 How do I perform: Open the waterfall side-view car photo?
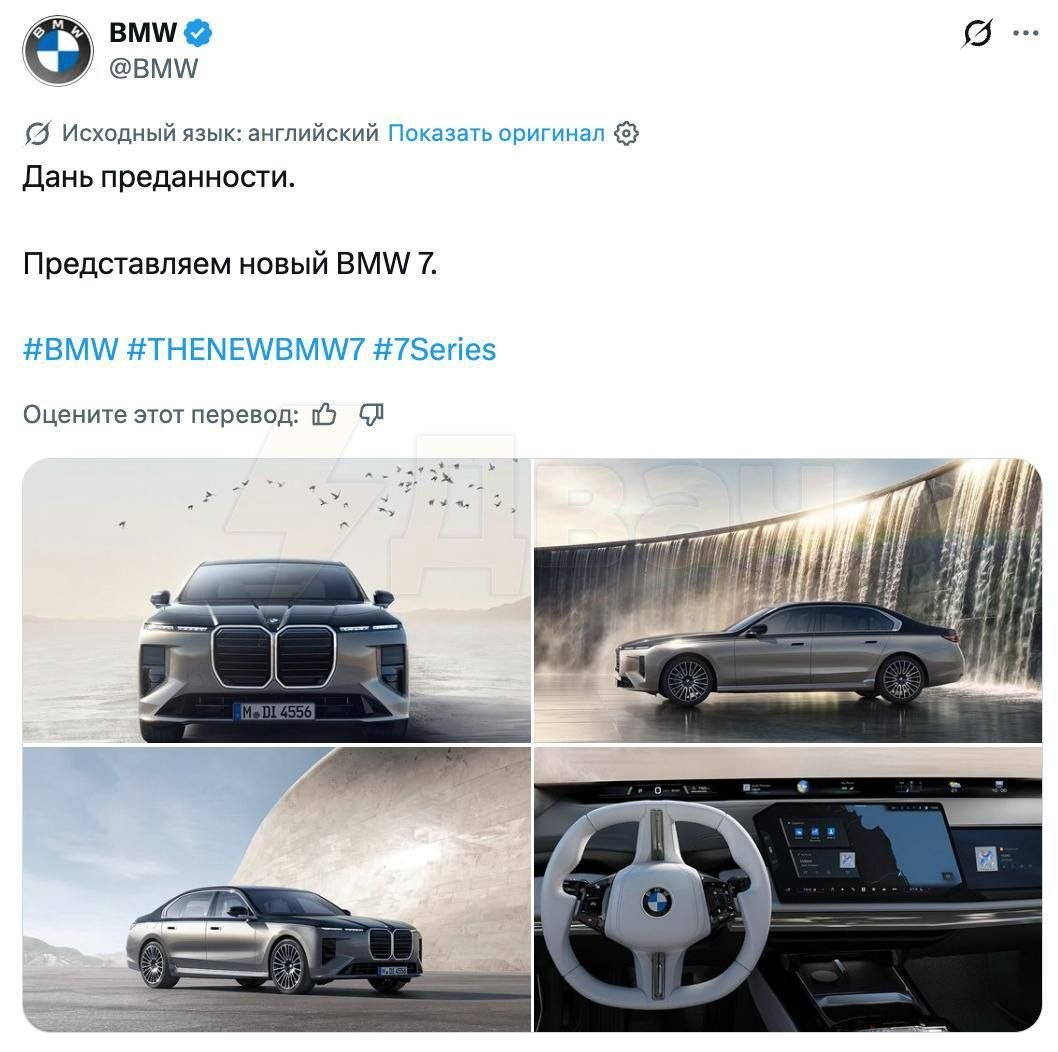(x=788, y=601)
